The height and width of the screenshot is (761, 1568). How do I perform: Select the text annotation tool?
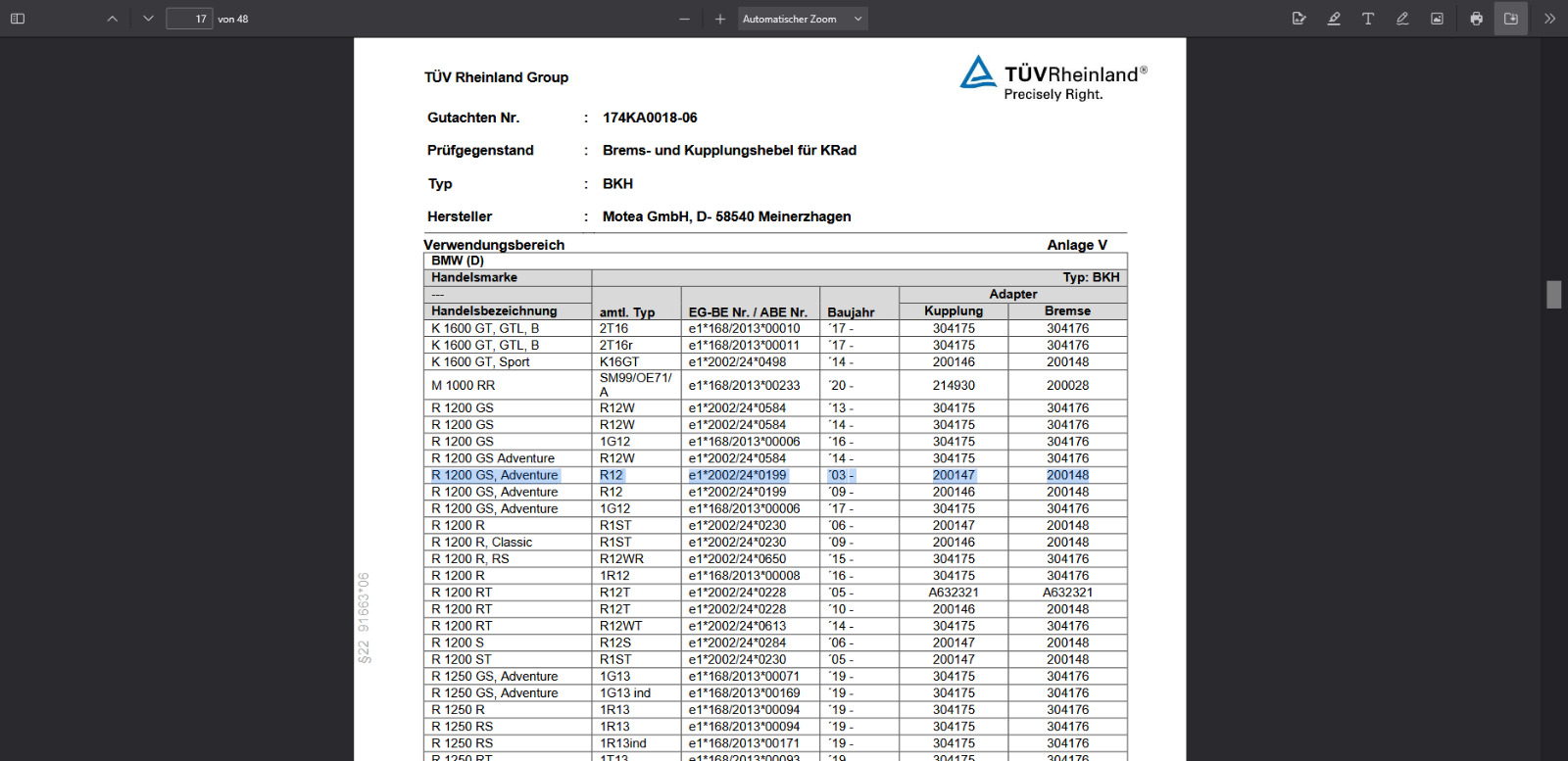1368,19
